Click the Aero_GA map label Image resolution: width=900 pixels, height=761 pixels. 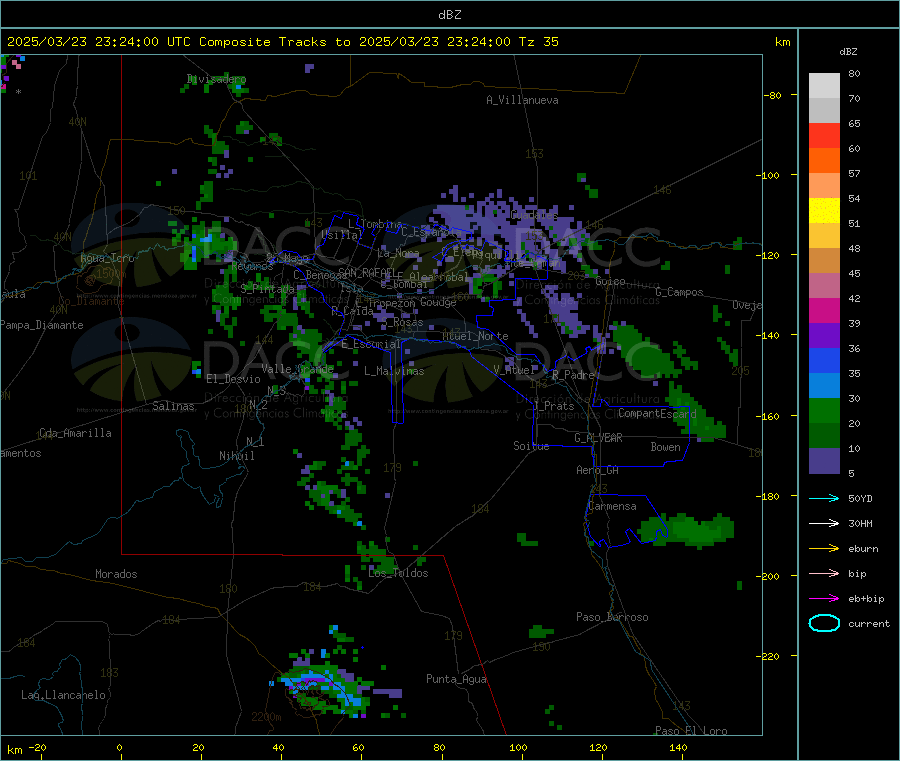pos(598,470)
